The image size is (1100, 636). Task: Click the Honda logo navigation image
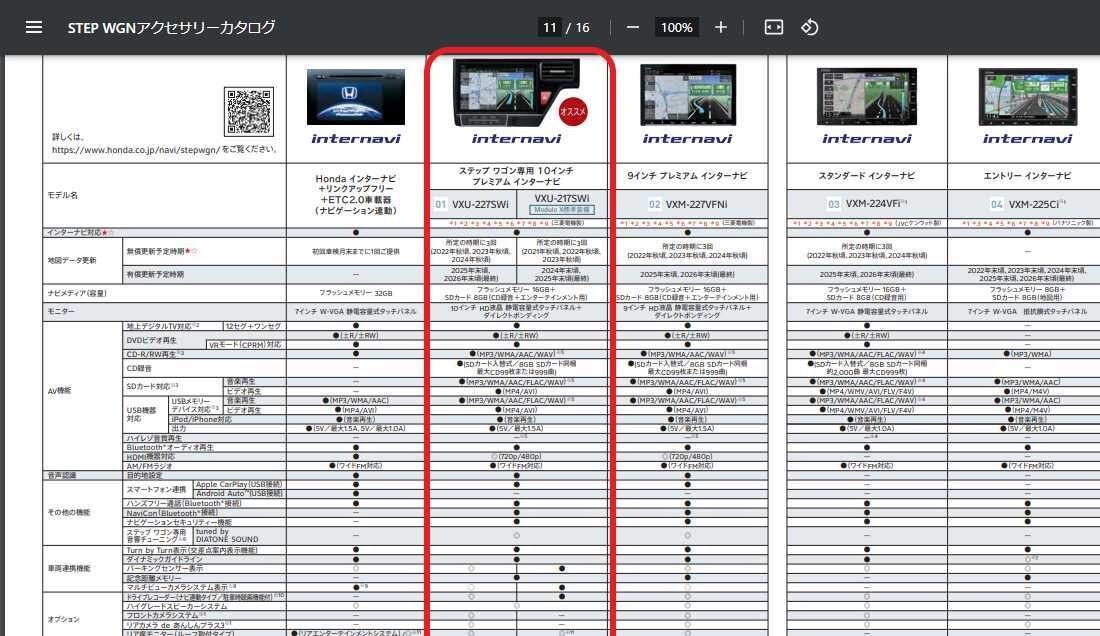click(x=356, y=96)
